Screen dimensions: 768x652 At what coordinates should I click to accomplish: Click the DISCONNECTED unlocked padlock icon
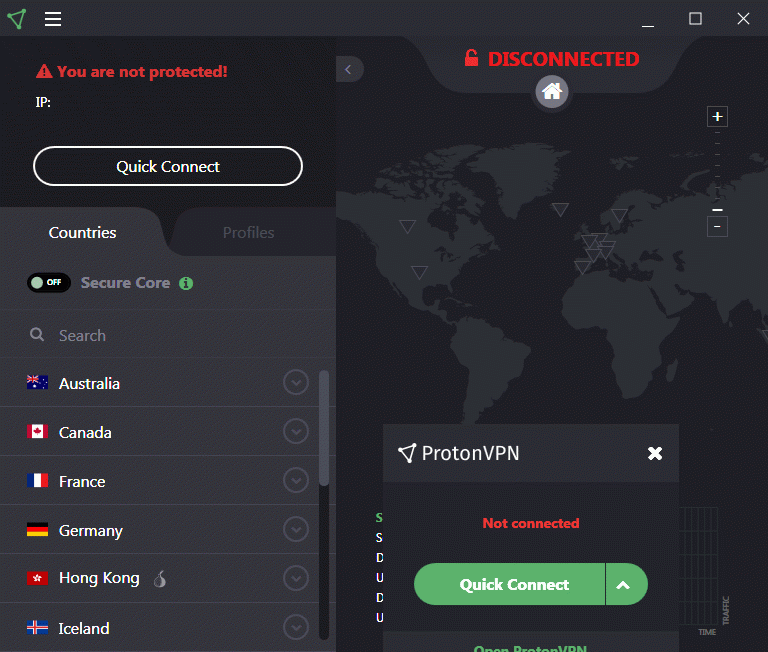coord(471,58)
